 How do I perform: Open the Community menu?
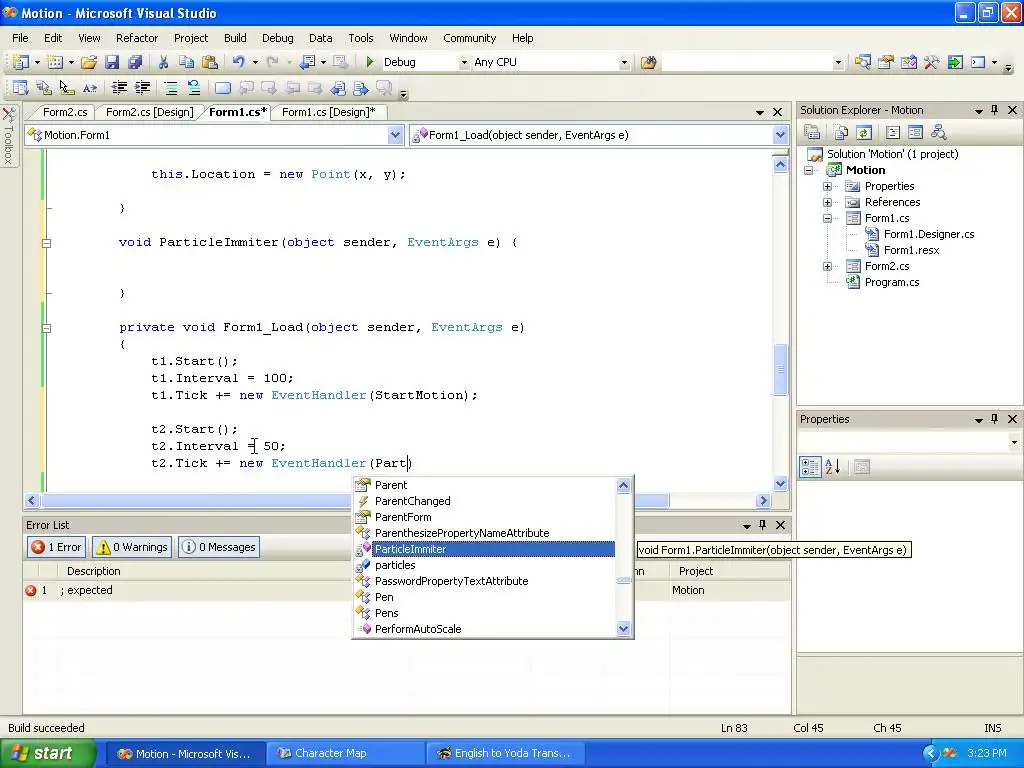pos(470,38)
